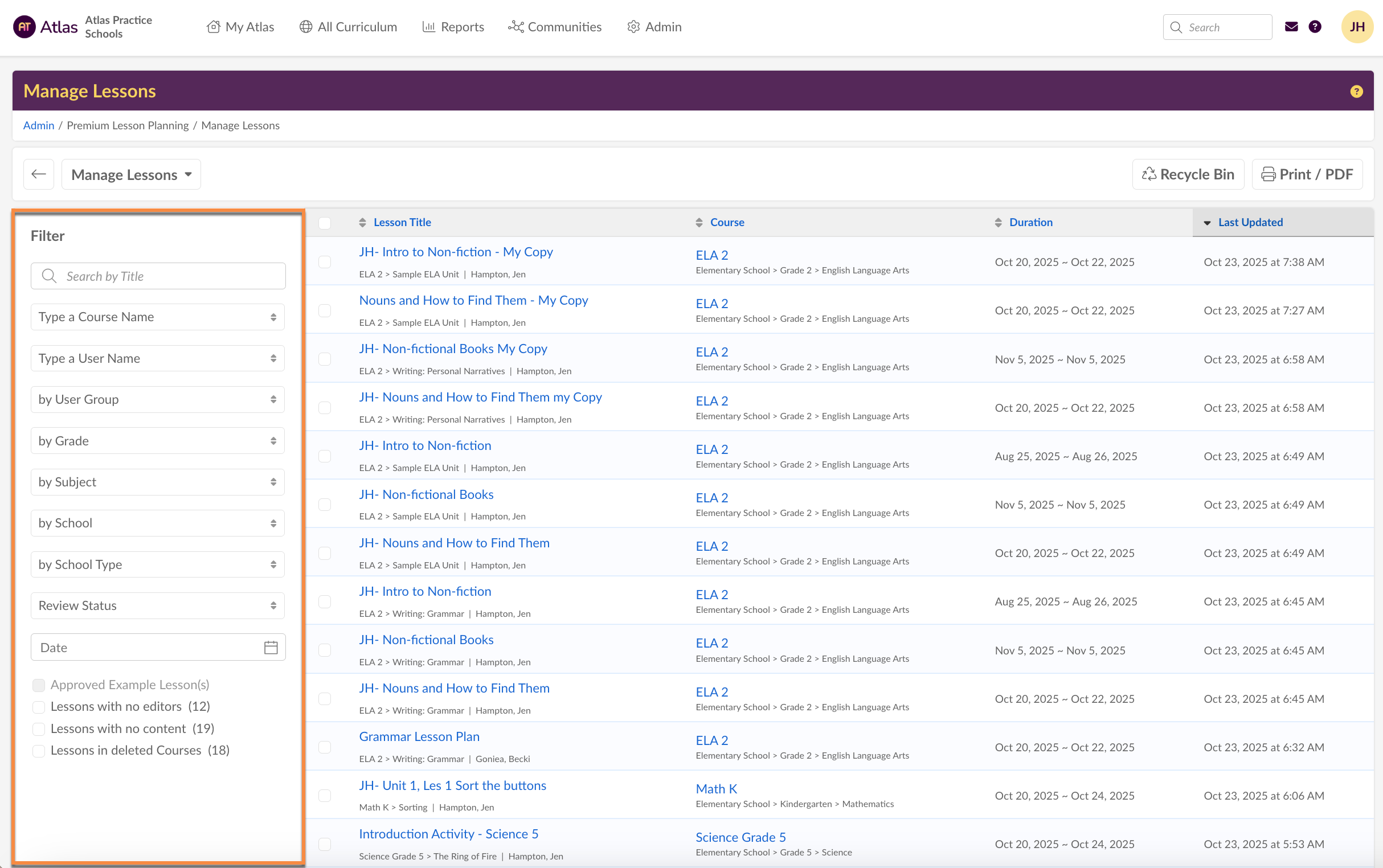Open the mail envelope icon

1291,27
